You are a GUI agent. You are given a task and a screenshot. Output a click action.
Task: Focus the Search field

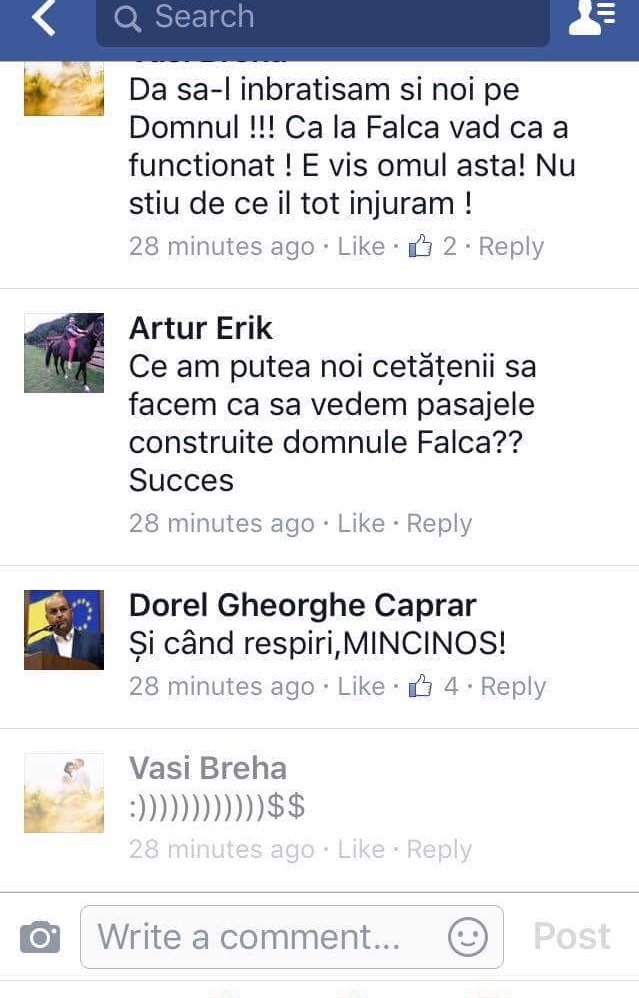click(323, 19)
